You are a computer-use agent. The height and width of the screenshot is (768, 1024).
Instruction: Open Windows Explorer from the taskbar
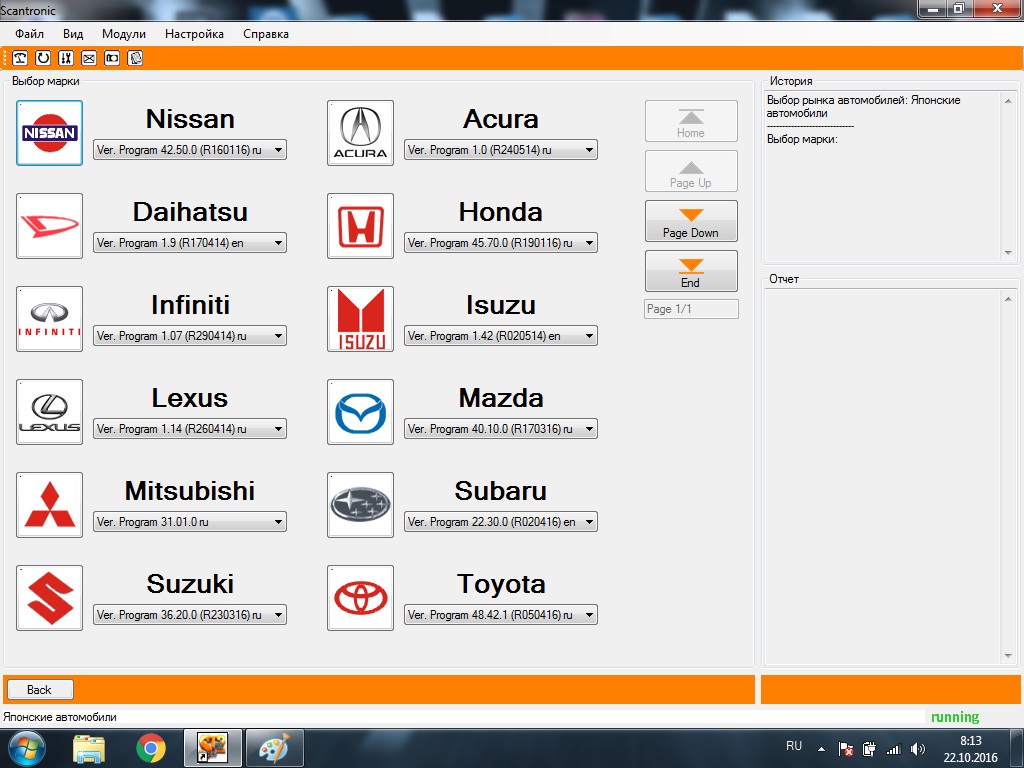coord(89,749)
